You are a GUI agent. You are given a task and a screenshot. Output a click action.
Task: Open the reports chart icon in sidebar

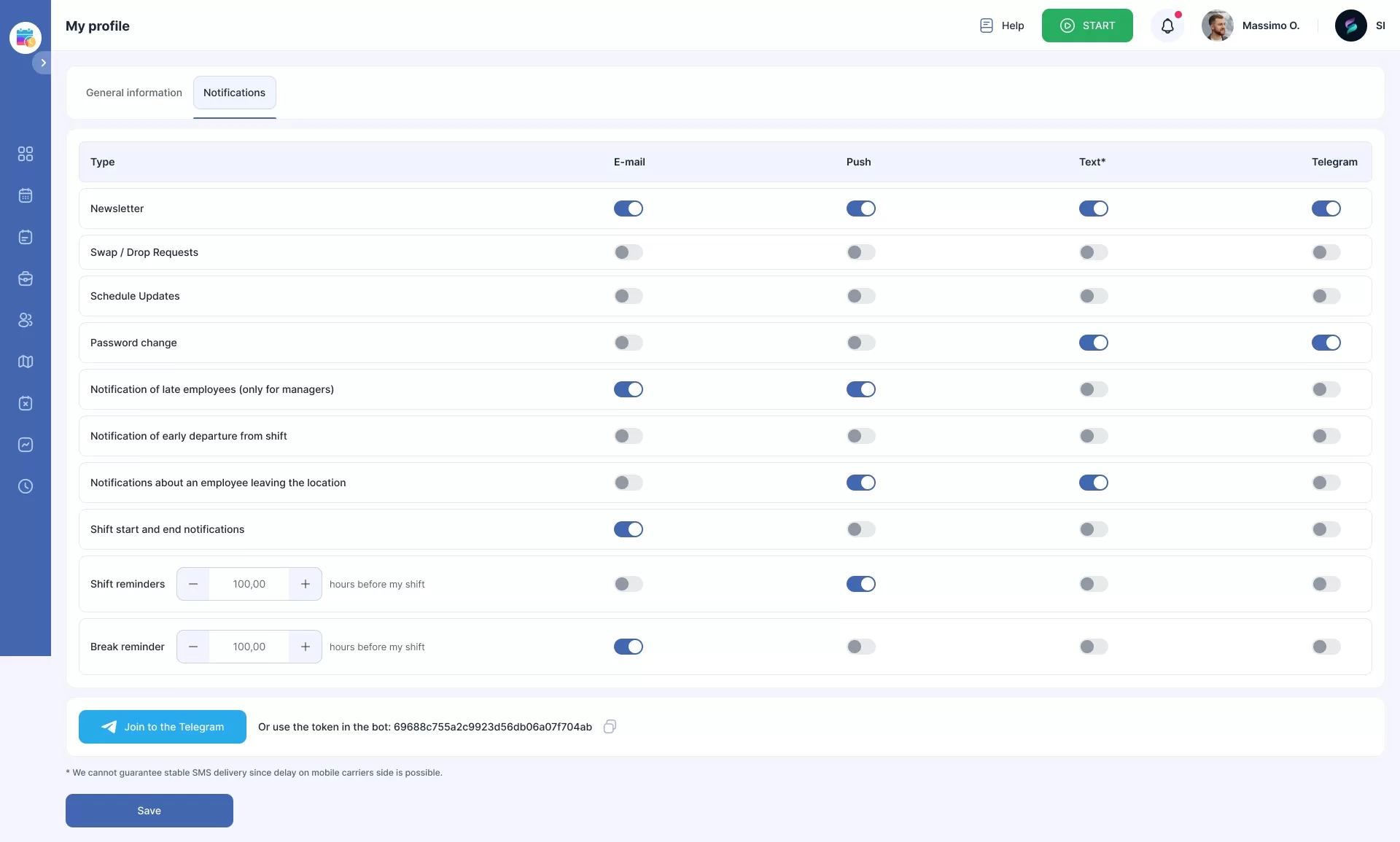pyautogui.click(x=26, y=445)
